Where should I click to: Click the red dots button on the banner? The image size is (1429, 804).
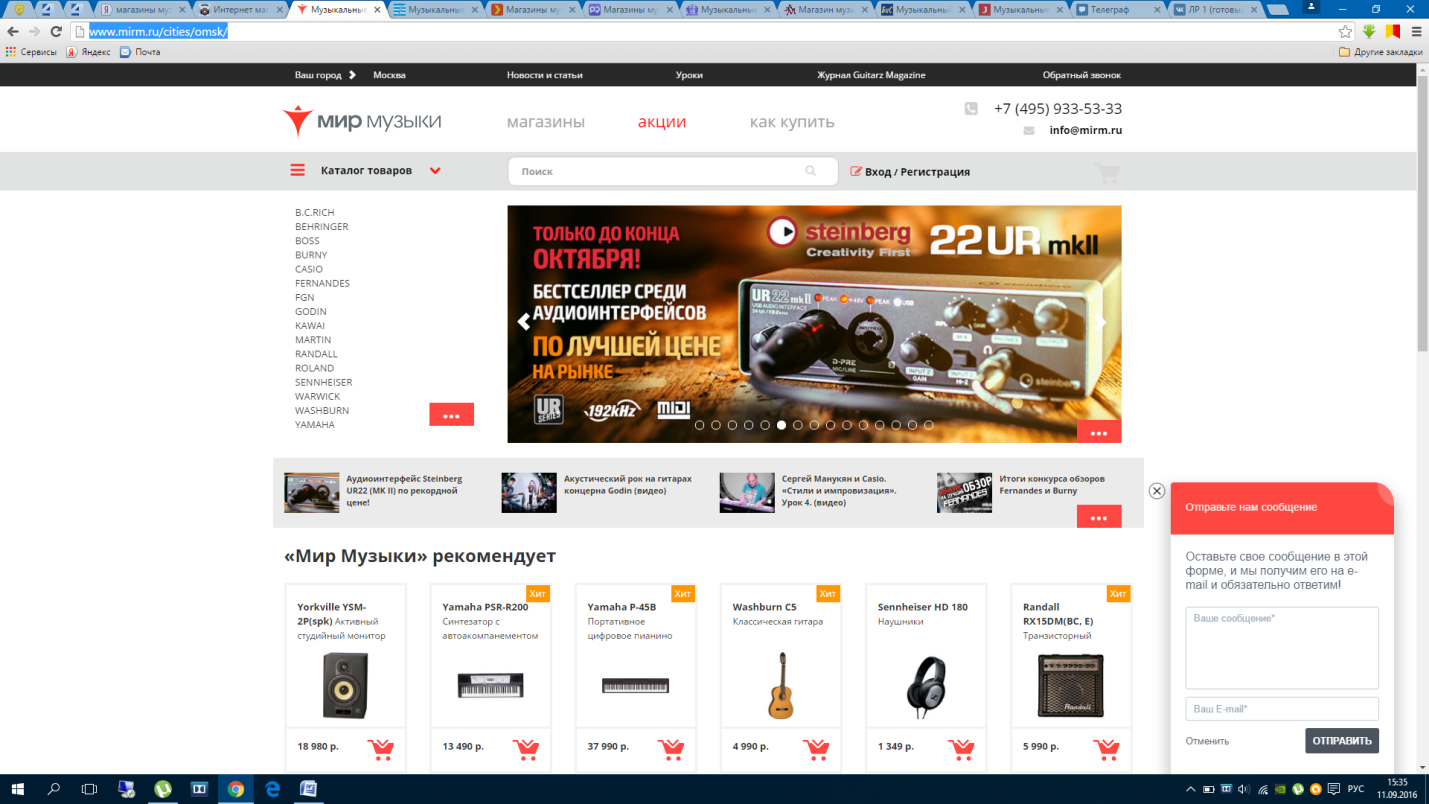1099,432
